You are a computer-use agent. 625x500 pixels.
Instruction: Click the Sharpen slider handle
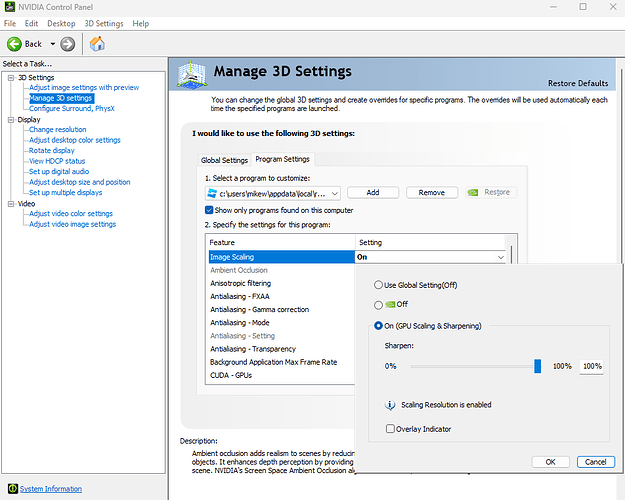[537, 366]
